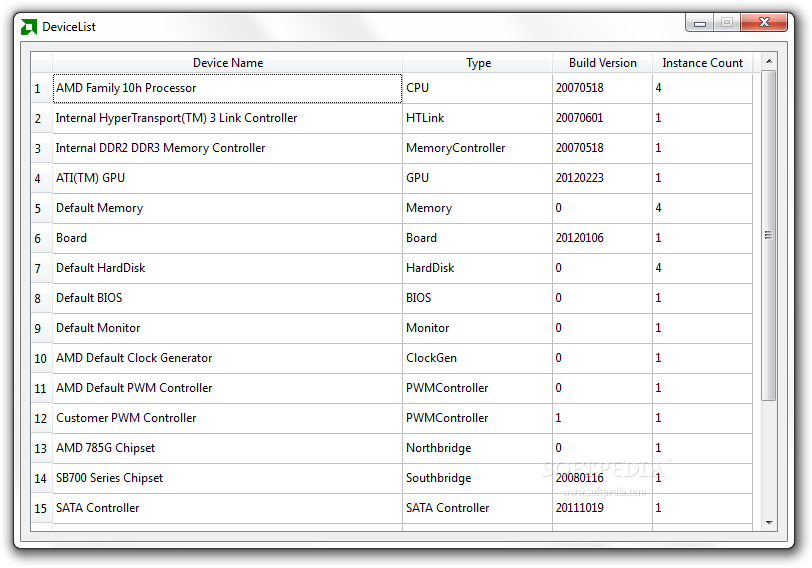The height and width of the screenshot is (568, 812).
Task: Sort by Build Version column header
Action: click(x=602, y=63)
